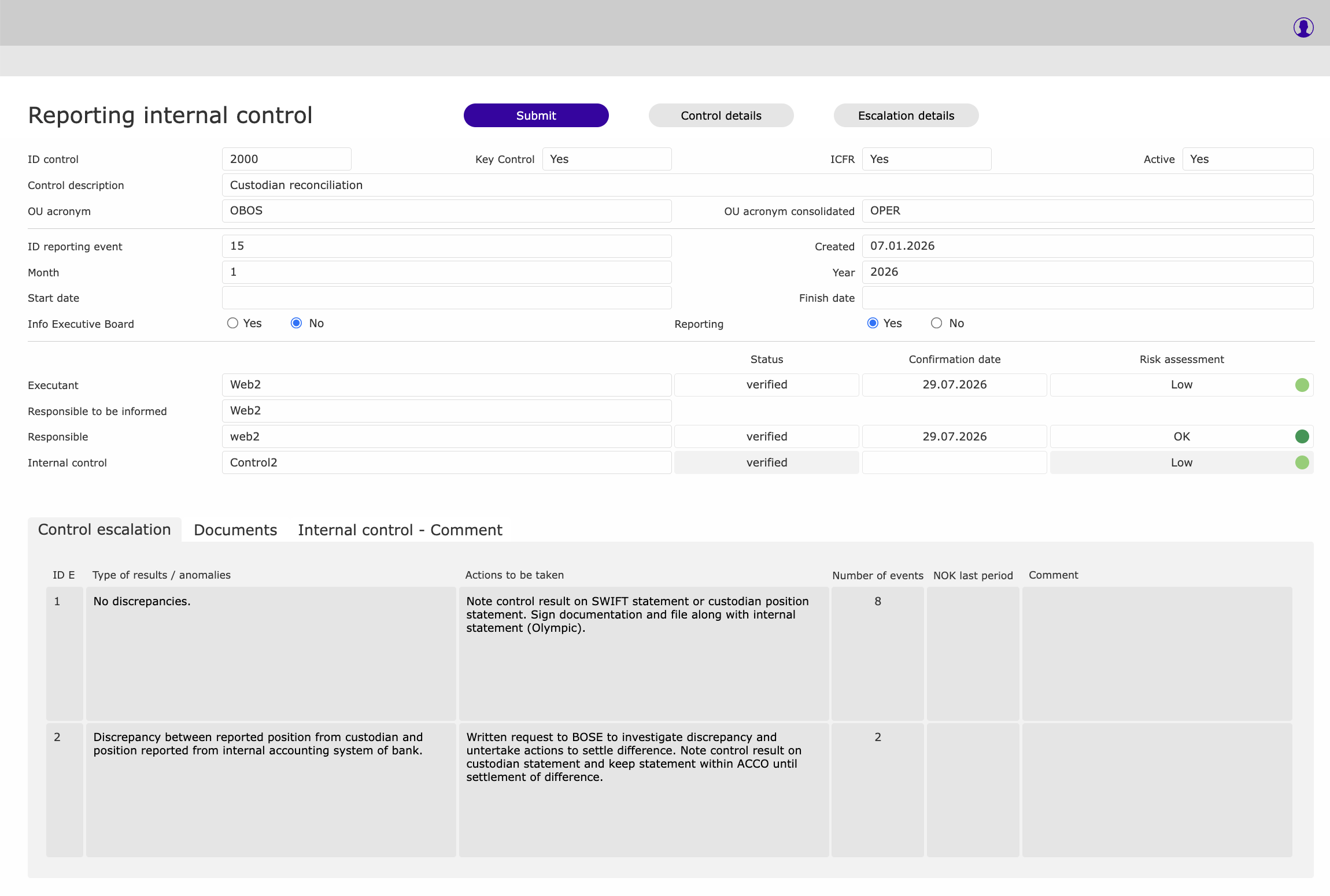Click the Internal control green risk indicator
This screenshot has height=896, width=1330.
1302,462
